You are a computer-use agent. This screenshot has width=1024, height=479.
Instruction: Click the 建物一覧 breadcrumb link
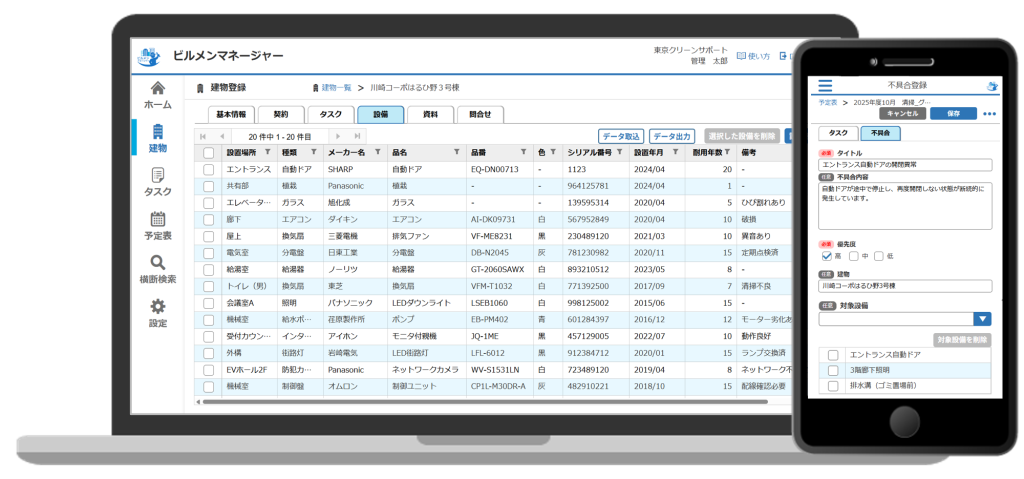click(336, 88)
